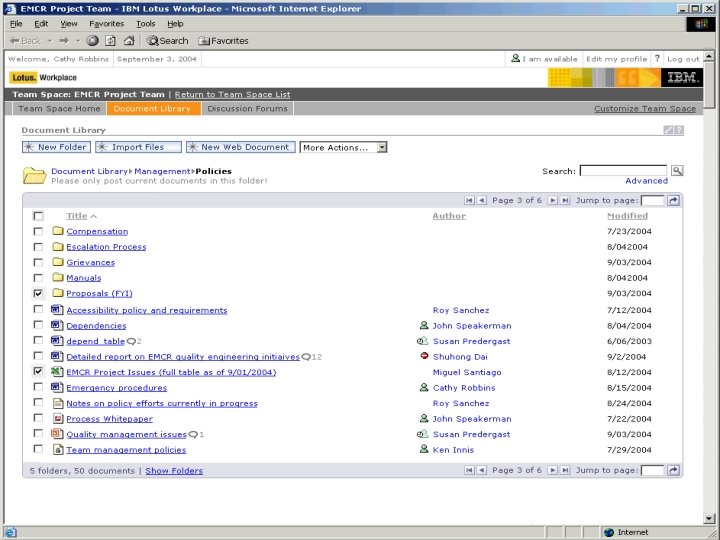This screenshot has height=540, width=720.
Task: Sort by the Title column header
Action: [77, 216]
